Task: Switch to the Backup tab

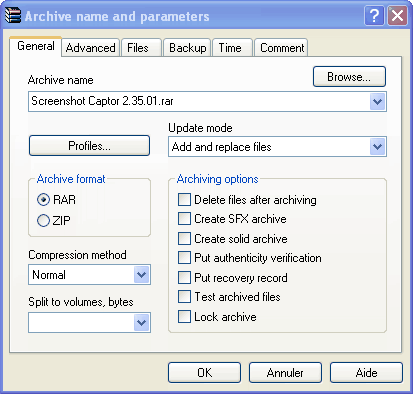Action: (x=187, y=48)
